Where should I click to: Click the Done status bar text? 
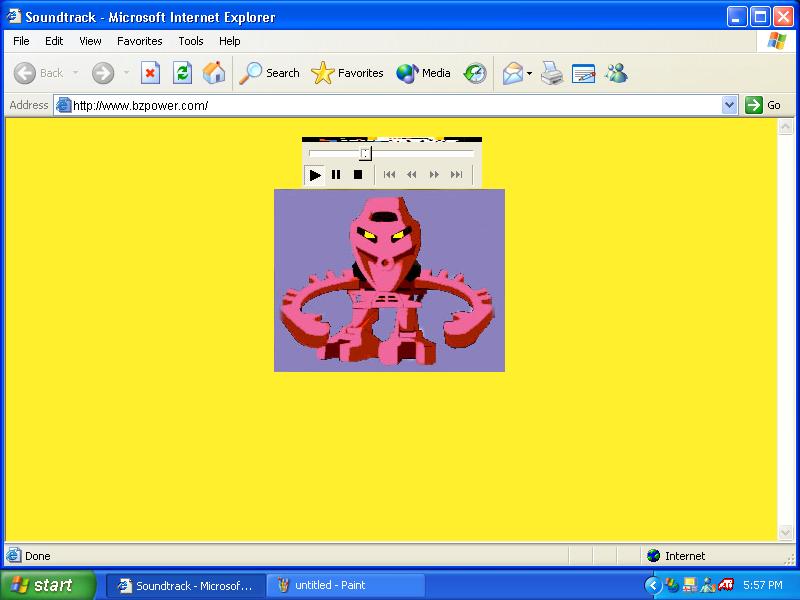[38, 556]
